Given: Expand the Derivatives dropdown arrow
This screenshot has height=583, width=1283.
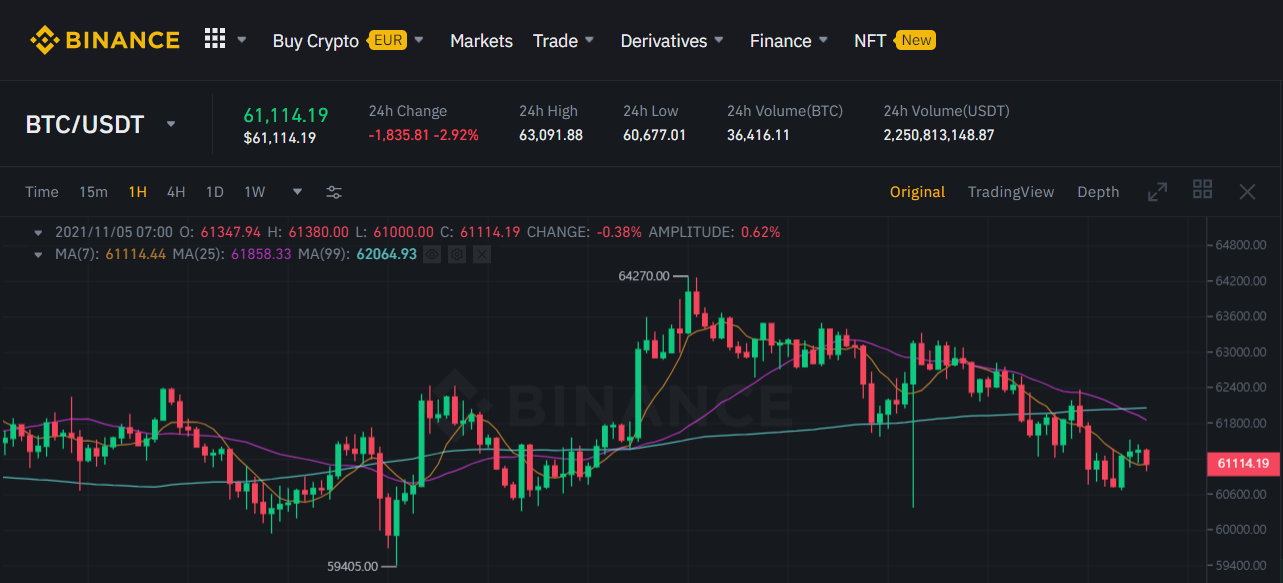Looking at the screenshot, I should tap(720, 41).
